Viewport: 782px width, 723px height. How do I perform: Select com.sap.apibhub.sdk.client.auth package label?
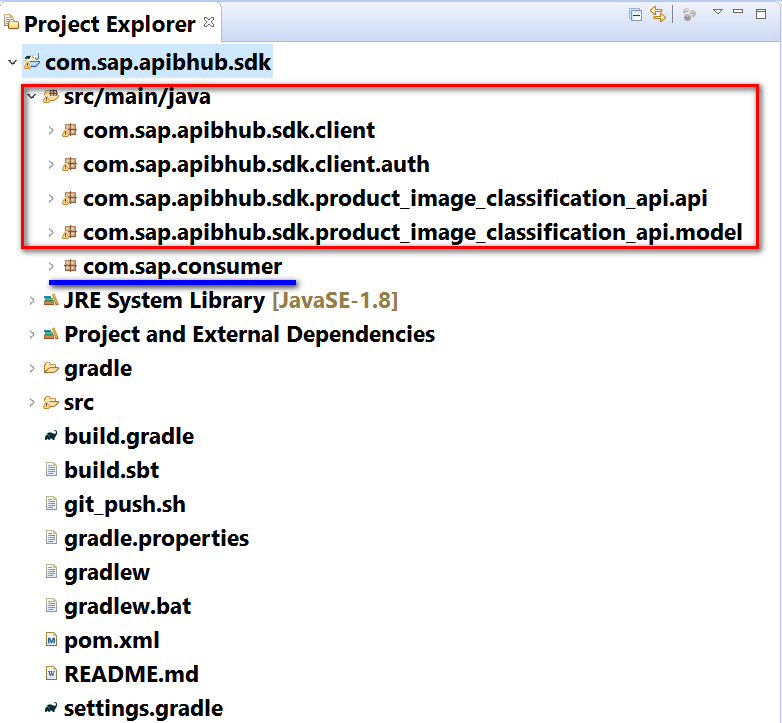point(256,165)
